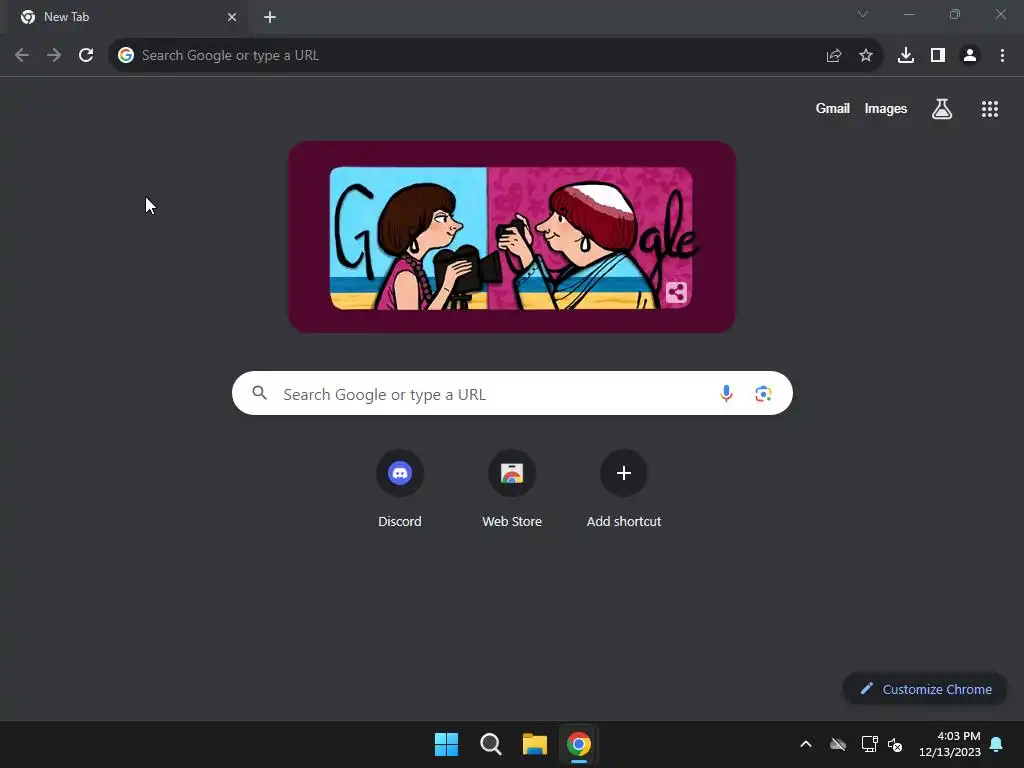Click the muted volume tray icon
This screenshot has height=768, width=1024.
(895, 744)
